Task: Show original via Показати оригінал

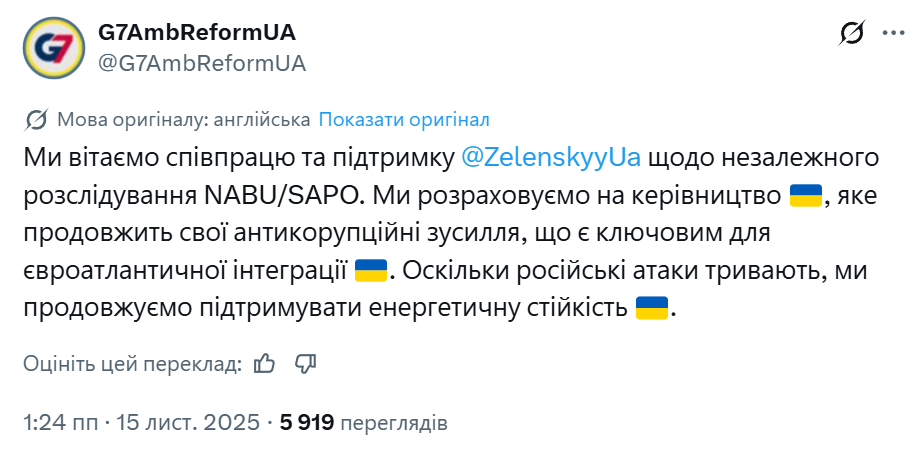Action: [404, 120]
